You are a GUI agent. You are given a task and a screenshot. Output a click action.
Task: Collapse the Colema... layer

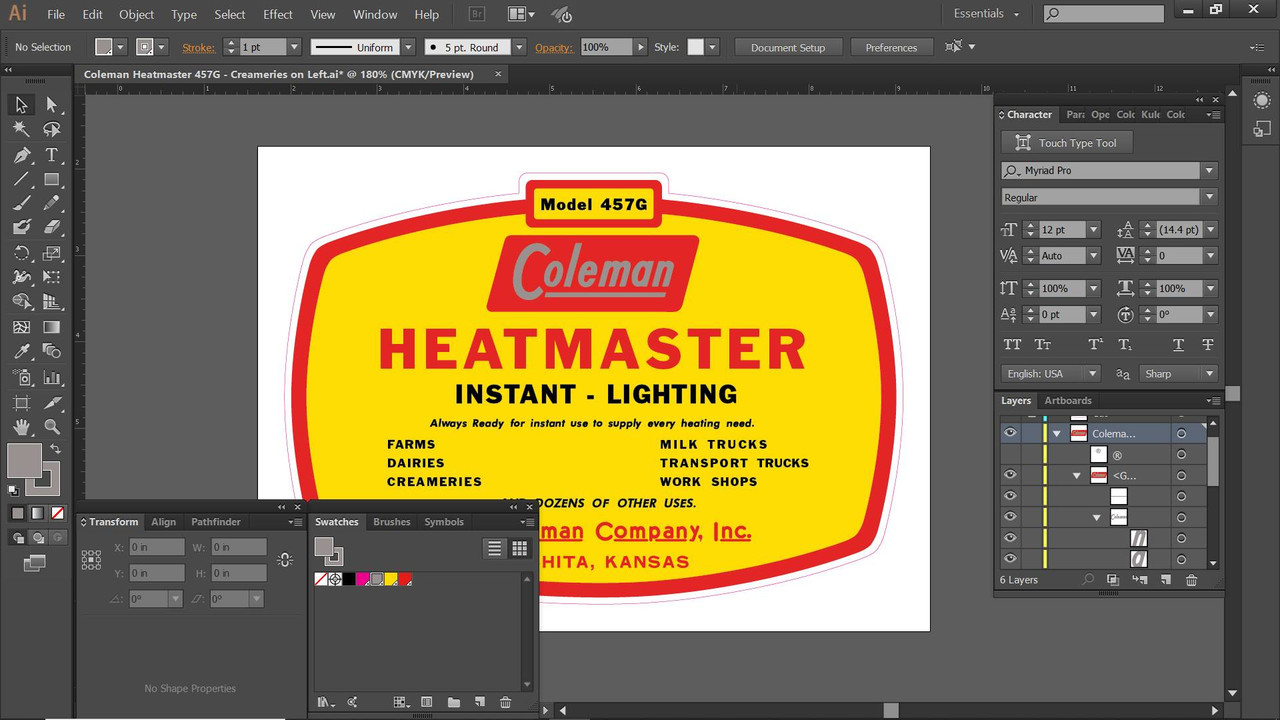[1057, 434]
